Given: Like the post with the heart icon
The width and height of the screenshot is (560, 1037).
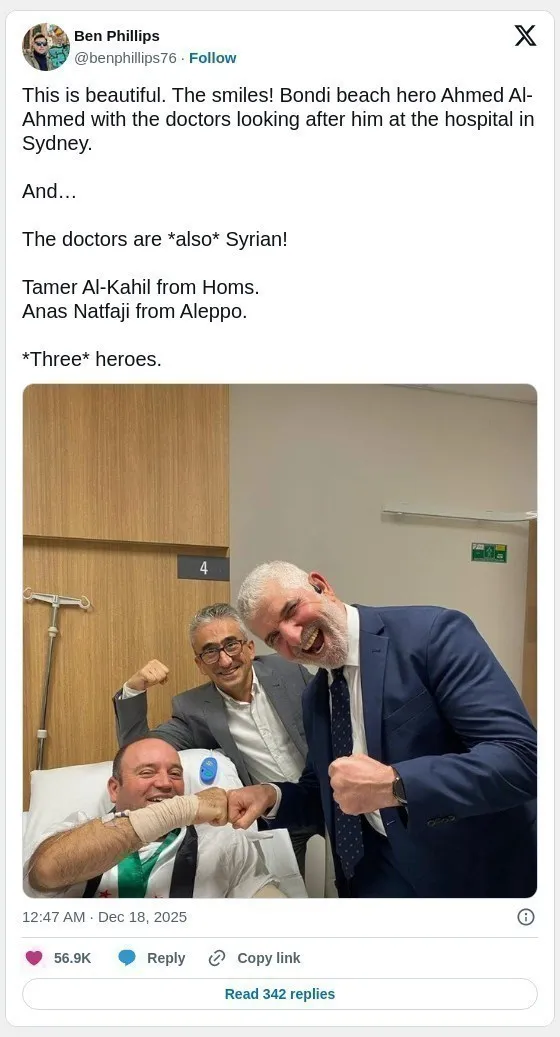Looking at the screenshot, I should point(34,958).
